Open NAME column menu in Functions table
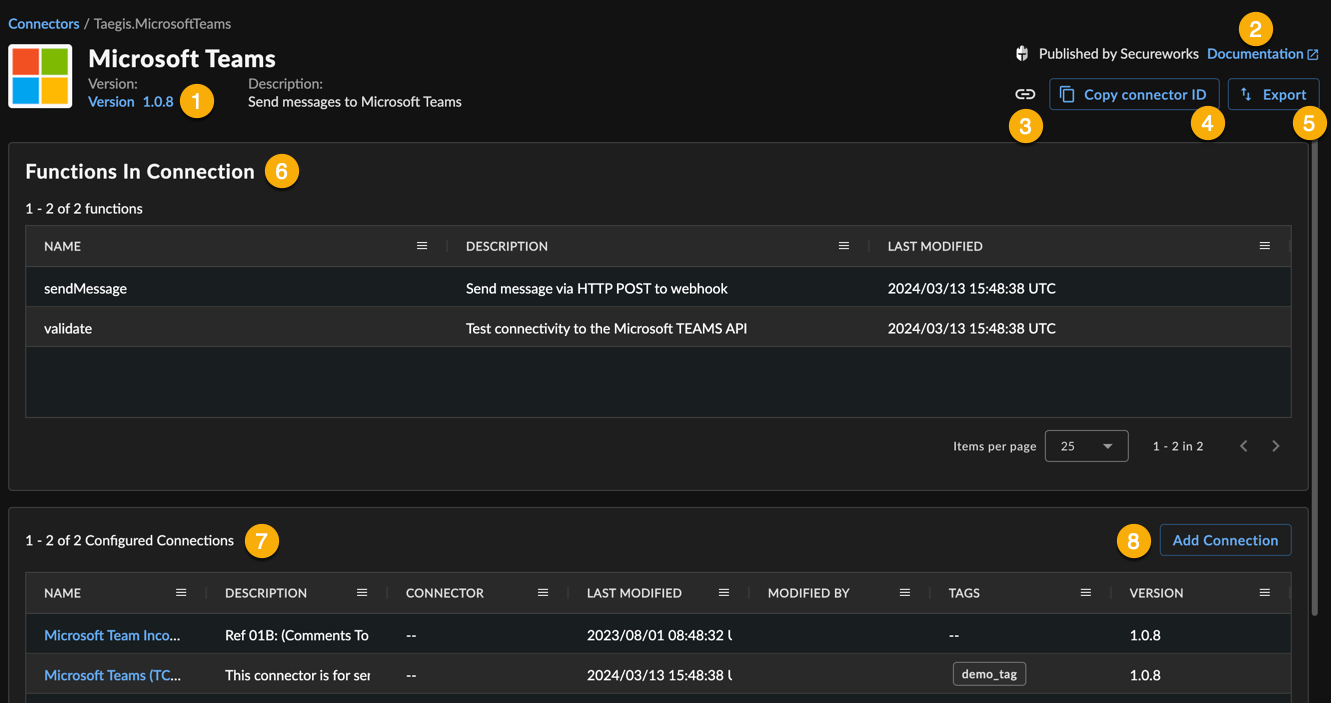Screen dimensions: 1331x703 click(422, 246)
